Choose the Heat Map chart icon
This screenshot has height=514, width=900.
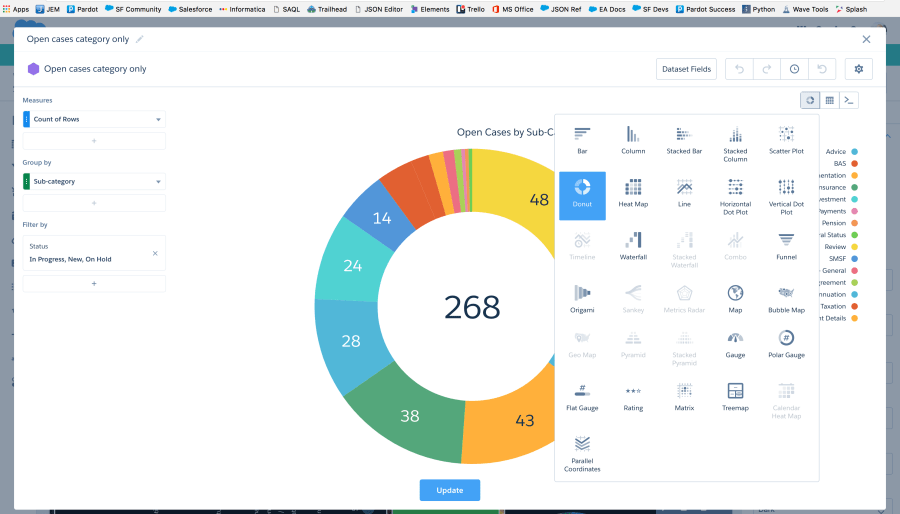pyautogui.click(x=633, y=192)
